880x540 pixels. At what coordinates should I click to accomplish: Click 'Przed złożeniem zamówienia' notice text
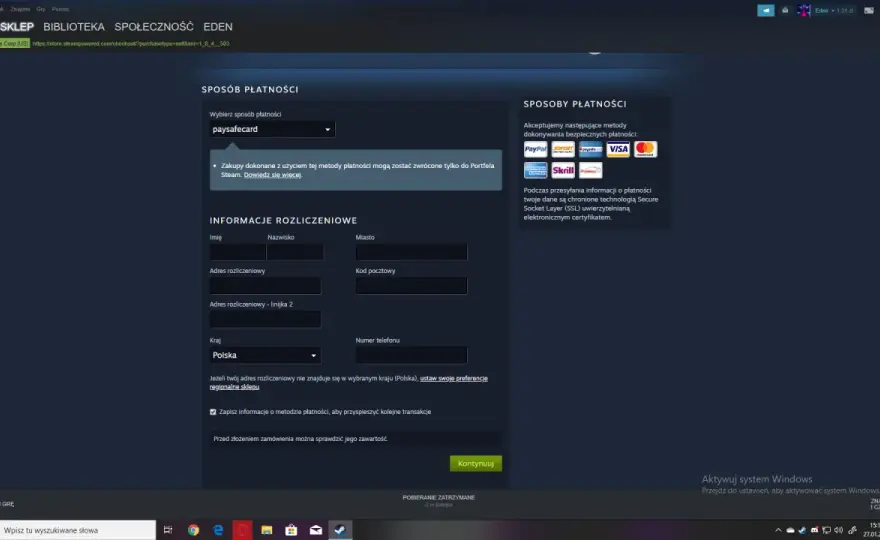[x=300, y=439]
